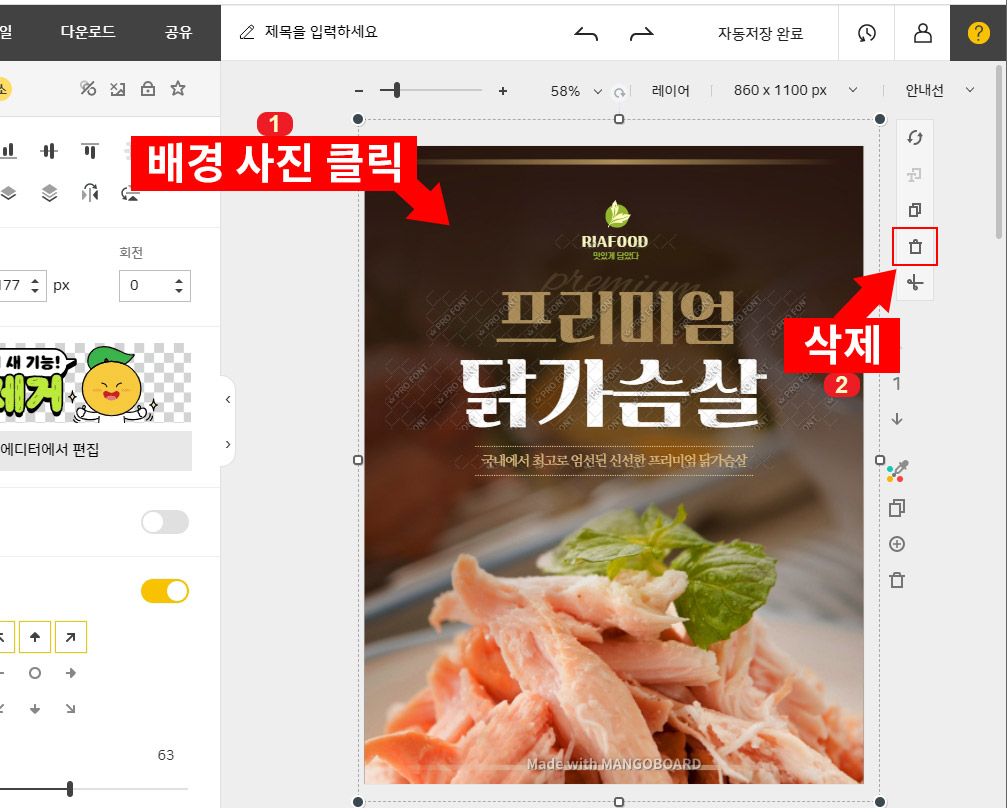Open the 안내선 guides dropdown
This screenshot has height=808, width=1007.
(x=938, y=89)
